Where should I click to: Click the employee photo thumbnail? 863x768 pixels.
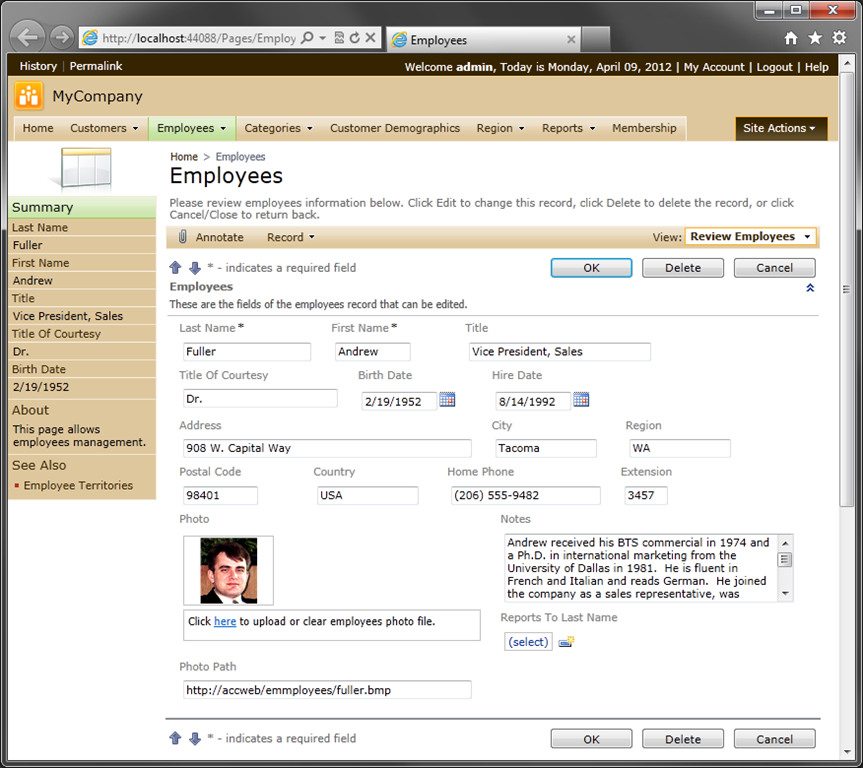pos(228,570)
